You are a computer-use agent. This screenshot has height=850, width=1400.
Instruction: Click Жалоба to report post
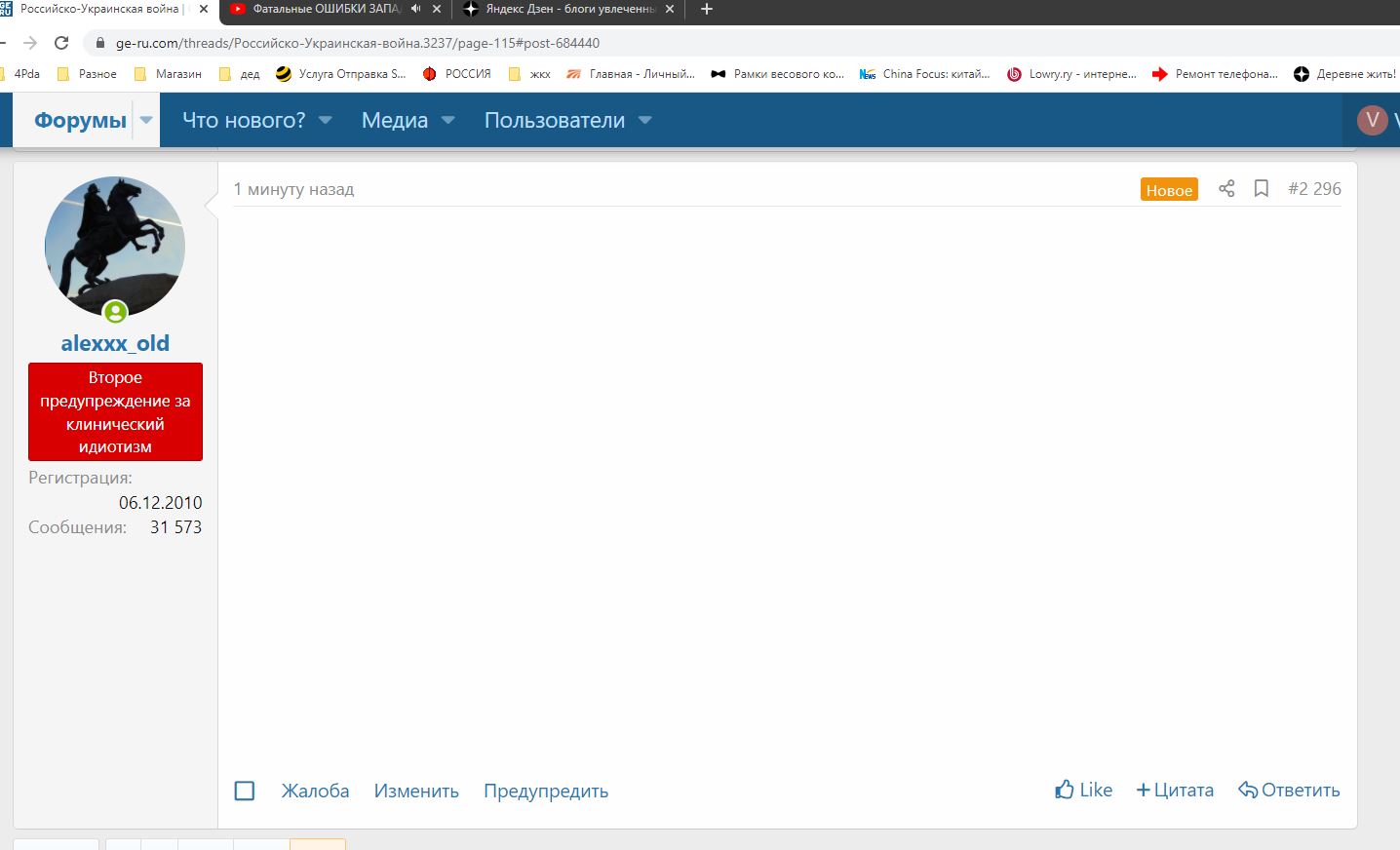(315, 791)
